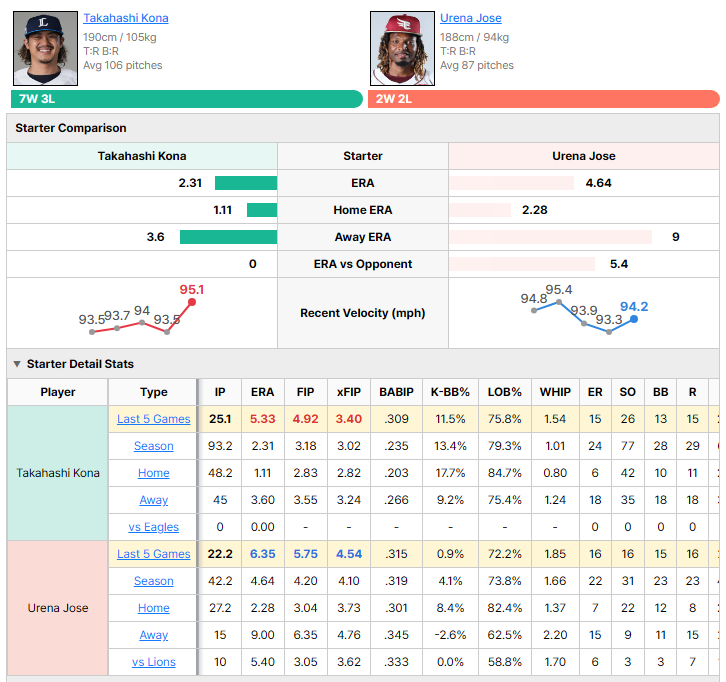Click the 95.4 velocity point on Urena's chart
The width and height of the screenshot is (726, 682).
coord(559,302)
